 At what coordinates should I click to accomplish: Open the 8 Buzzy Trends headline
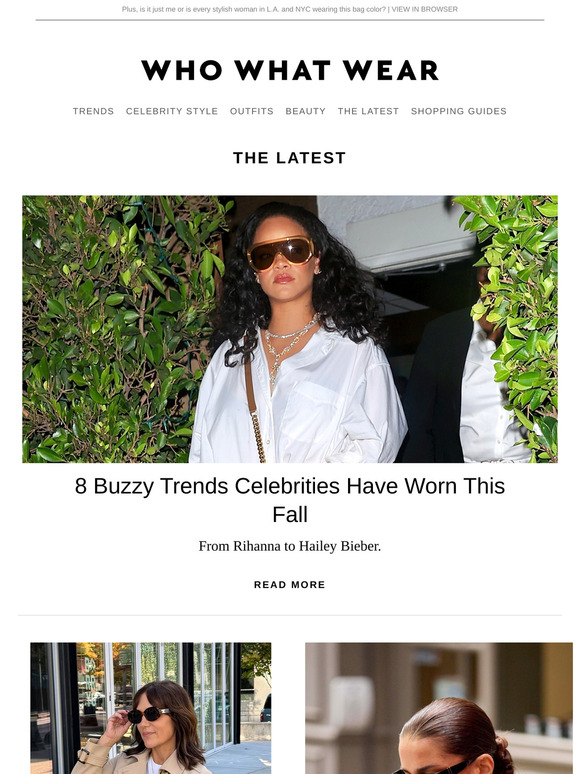pos(290,500)
